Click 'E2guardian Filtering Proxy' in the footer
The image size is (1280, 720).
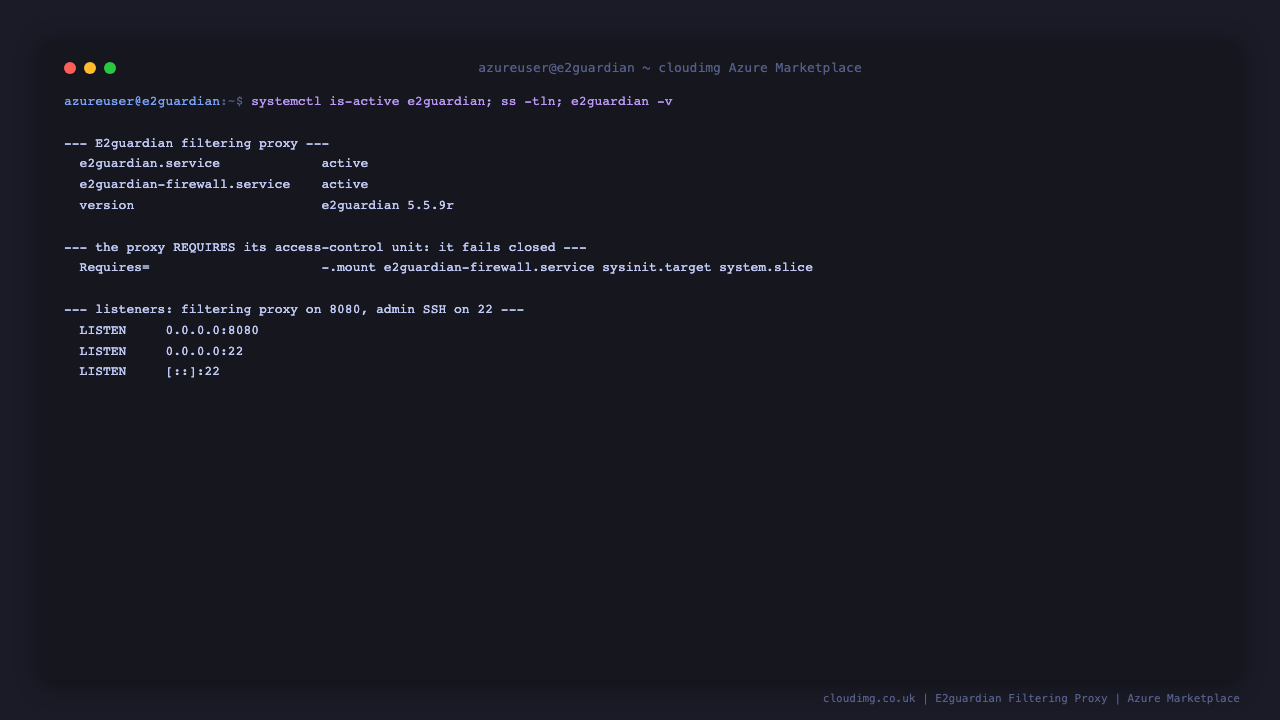point(1021,698)
